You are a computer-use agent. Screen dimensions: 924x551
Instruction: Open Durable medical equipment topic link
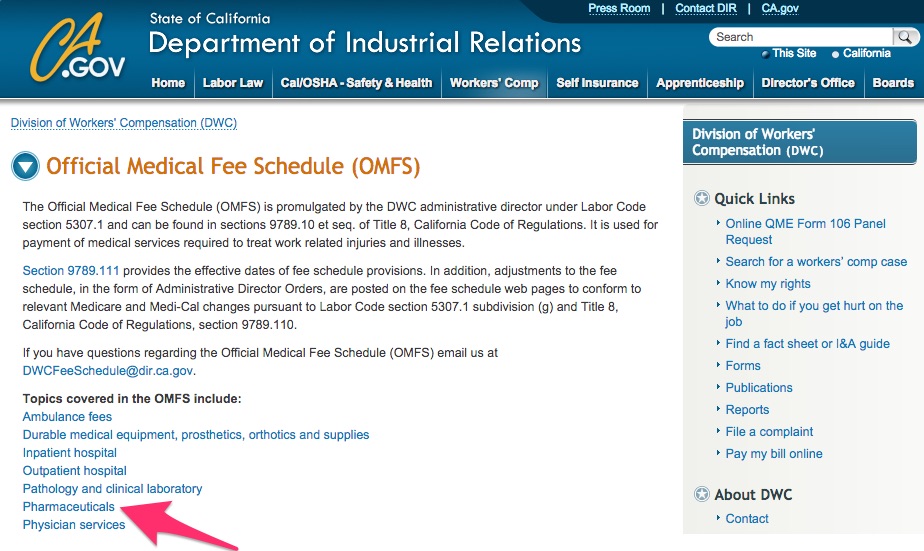click(x=196, y=435)
